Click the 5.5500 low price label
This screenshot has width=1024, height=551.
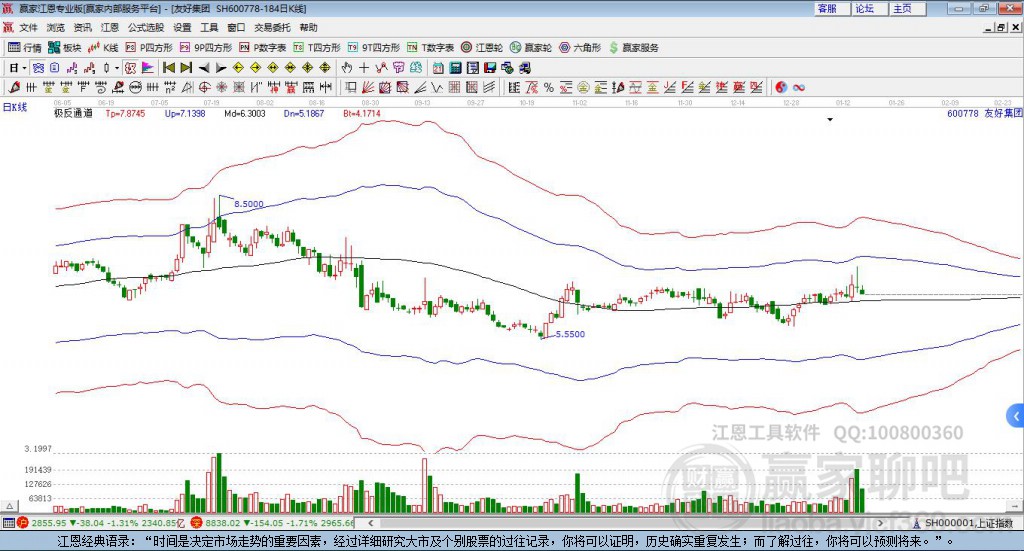pyautogui.click(x=570, y=334)
